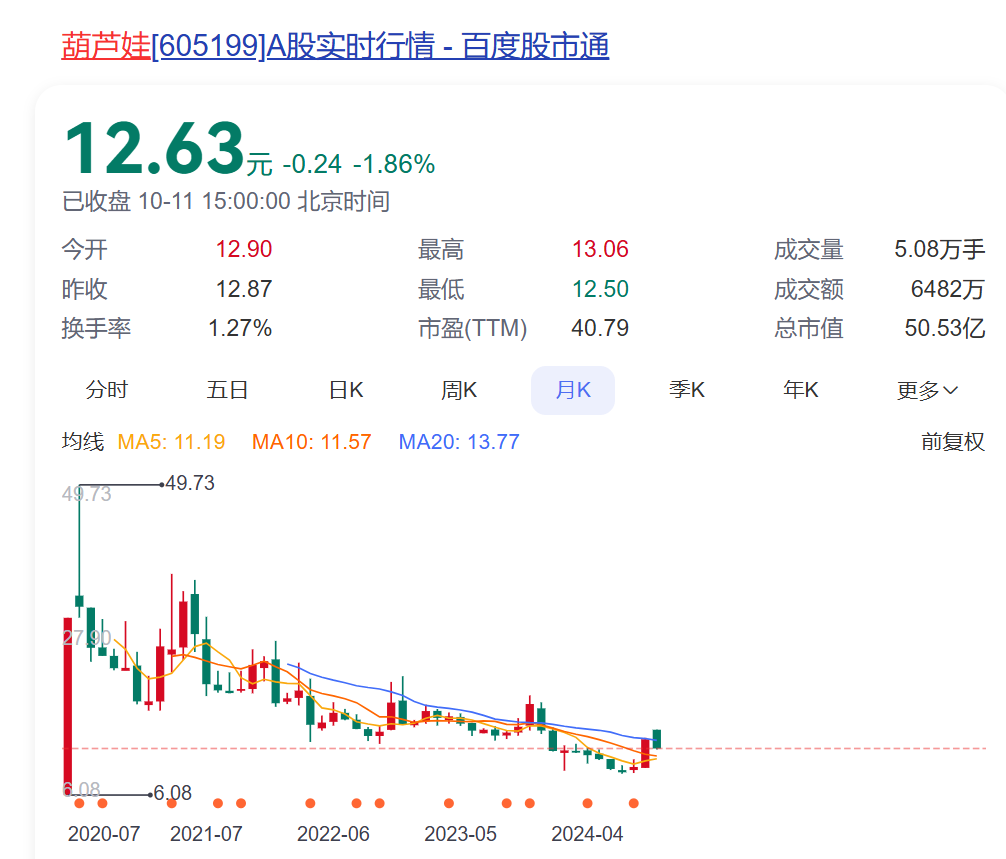Click the 已收盘 10-11 15:00:00 status text

[x=226, y=201]
